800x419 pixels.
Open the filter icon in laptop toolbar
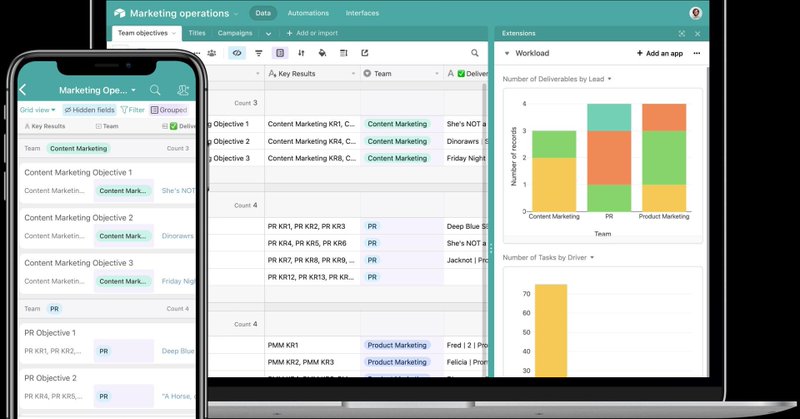point(259,53)
